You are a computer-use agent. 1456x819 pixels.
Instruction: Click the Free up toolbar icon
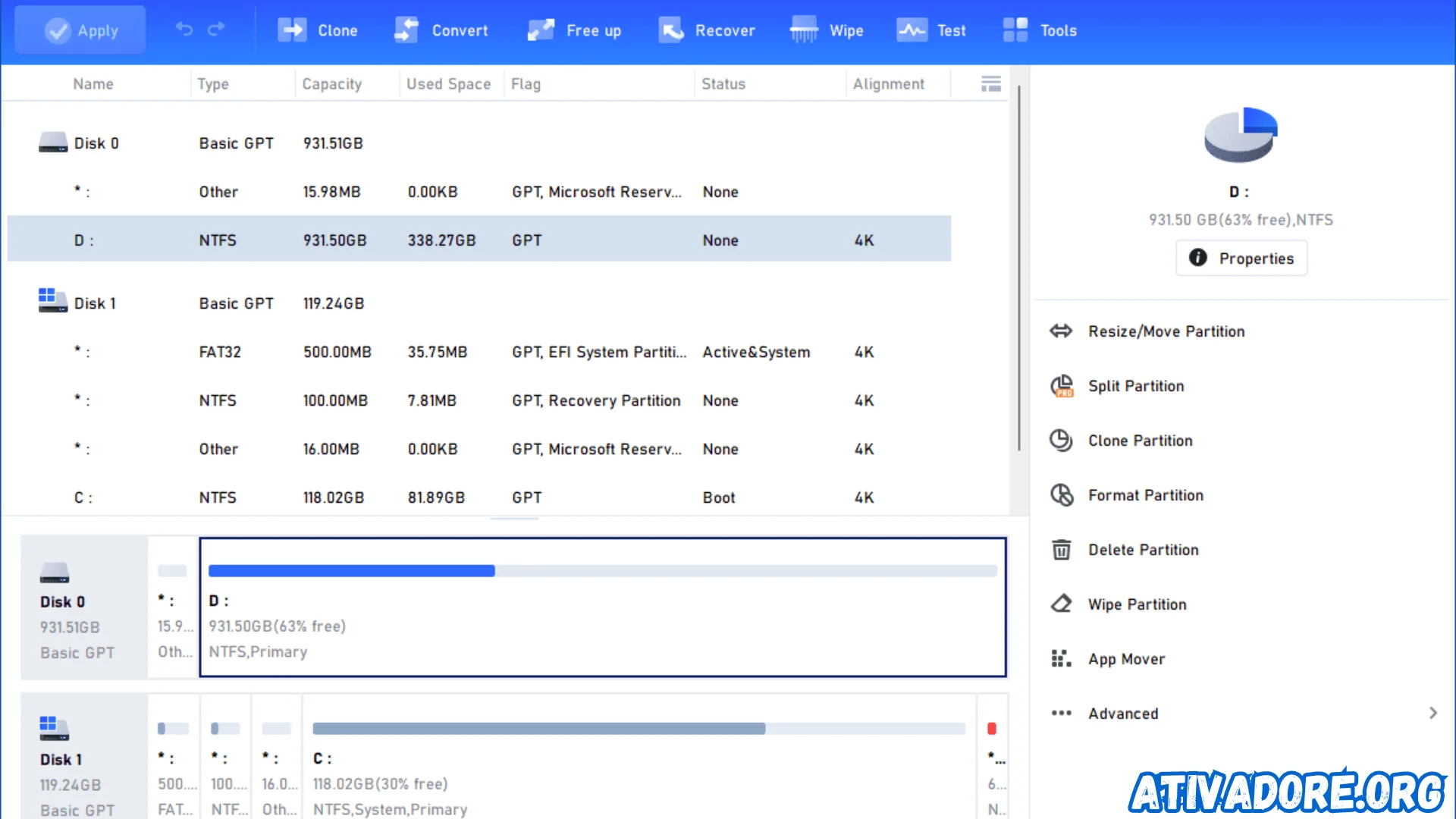click(575, 30)
